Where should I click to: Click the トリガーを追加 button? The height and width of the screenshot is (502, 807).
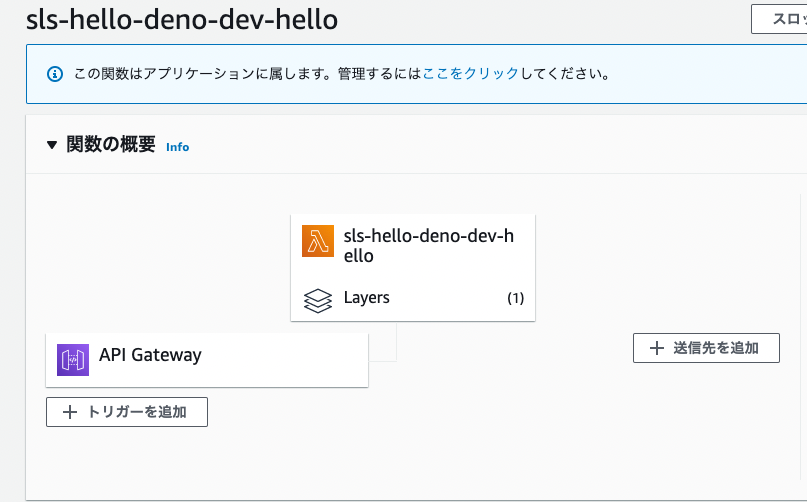click(127, 412)
